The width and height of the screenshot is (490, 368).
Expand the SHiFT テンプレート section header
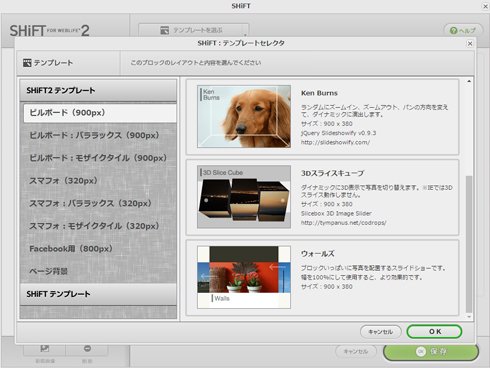98,294
